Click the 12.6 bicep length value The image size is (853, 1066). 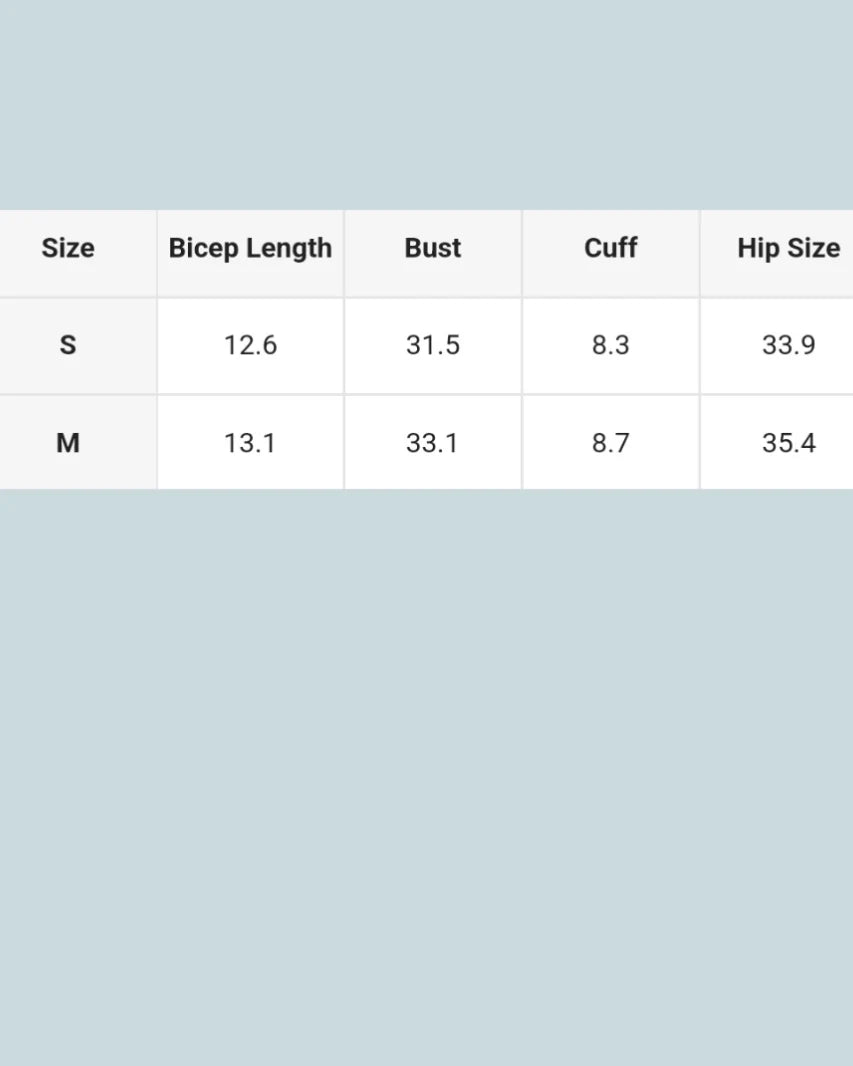250,345
